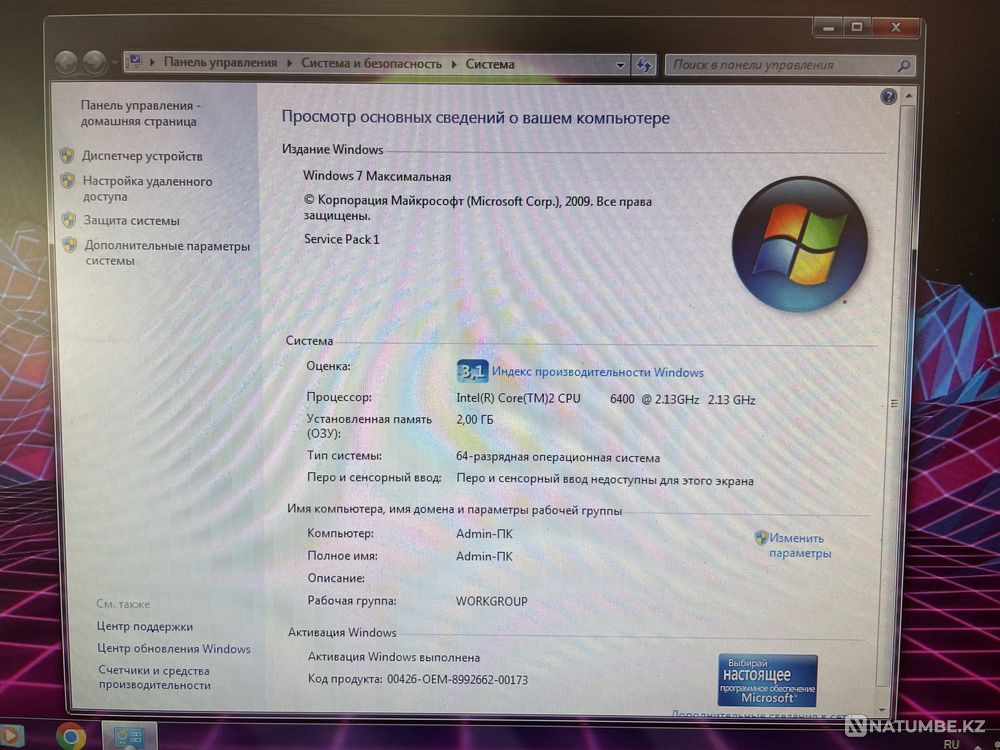The height and width of the screenshot is (750, 1000).
Task: Expand arrow after 'Панель управления' breadcrumb
Action: pos(289,63)
